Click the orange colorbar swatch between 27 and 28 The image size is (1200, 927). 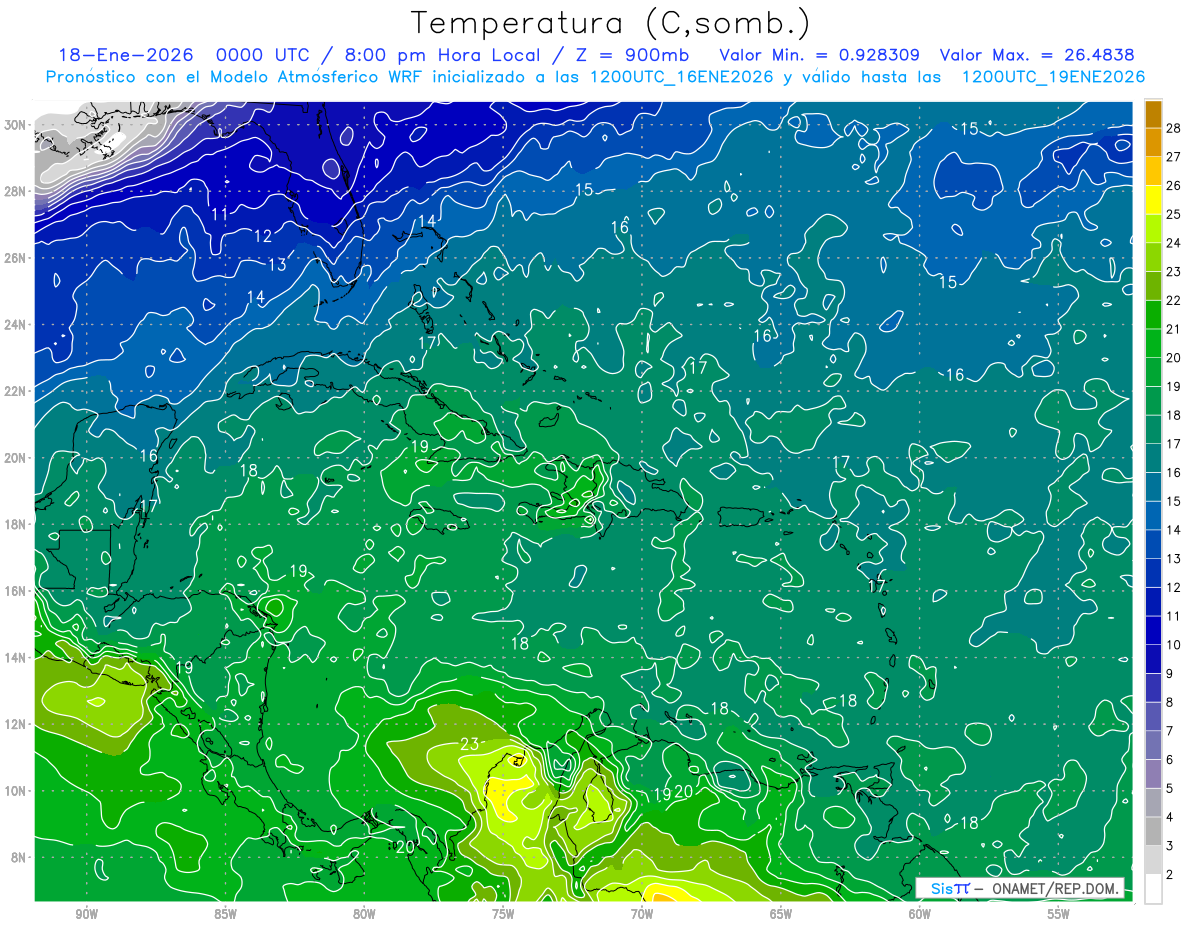pyautogui.click(x=1153, y=143)
